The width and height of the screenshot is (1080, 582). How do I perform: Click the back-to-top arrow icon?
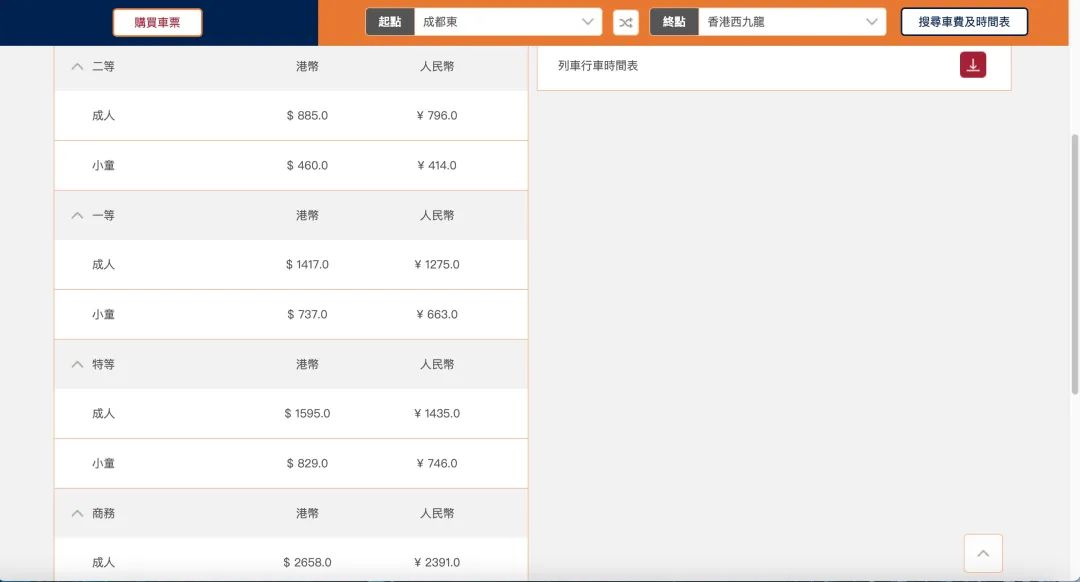point(983,552)
